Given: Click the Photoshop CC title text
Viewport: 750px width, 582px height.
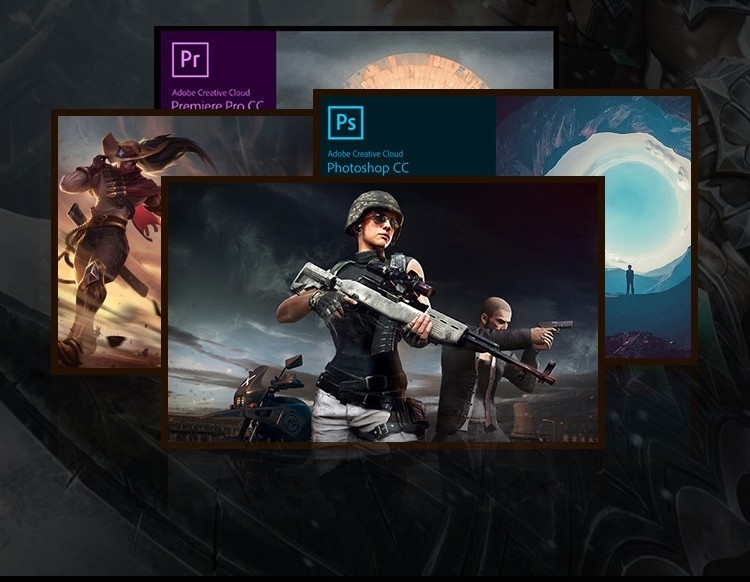Looking at the screenshot, I should pyautogui.click(x=367, y=168).
